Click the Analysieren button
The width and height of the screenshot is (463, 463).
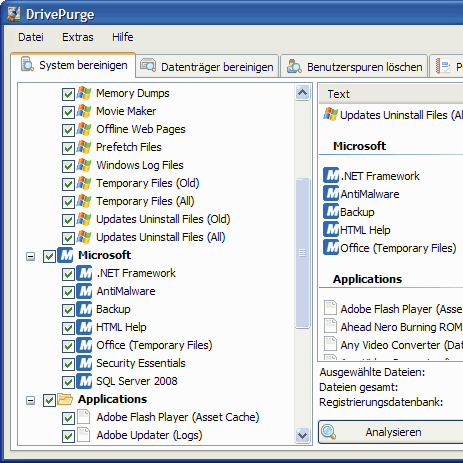point(391,432)
